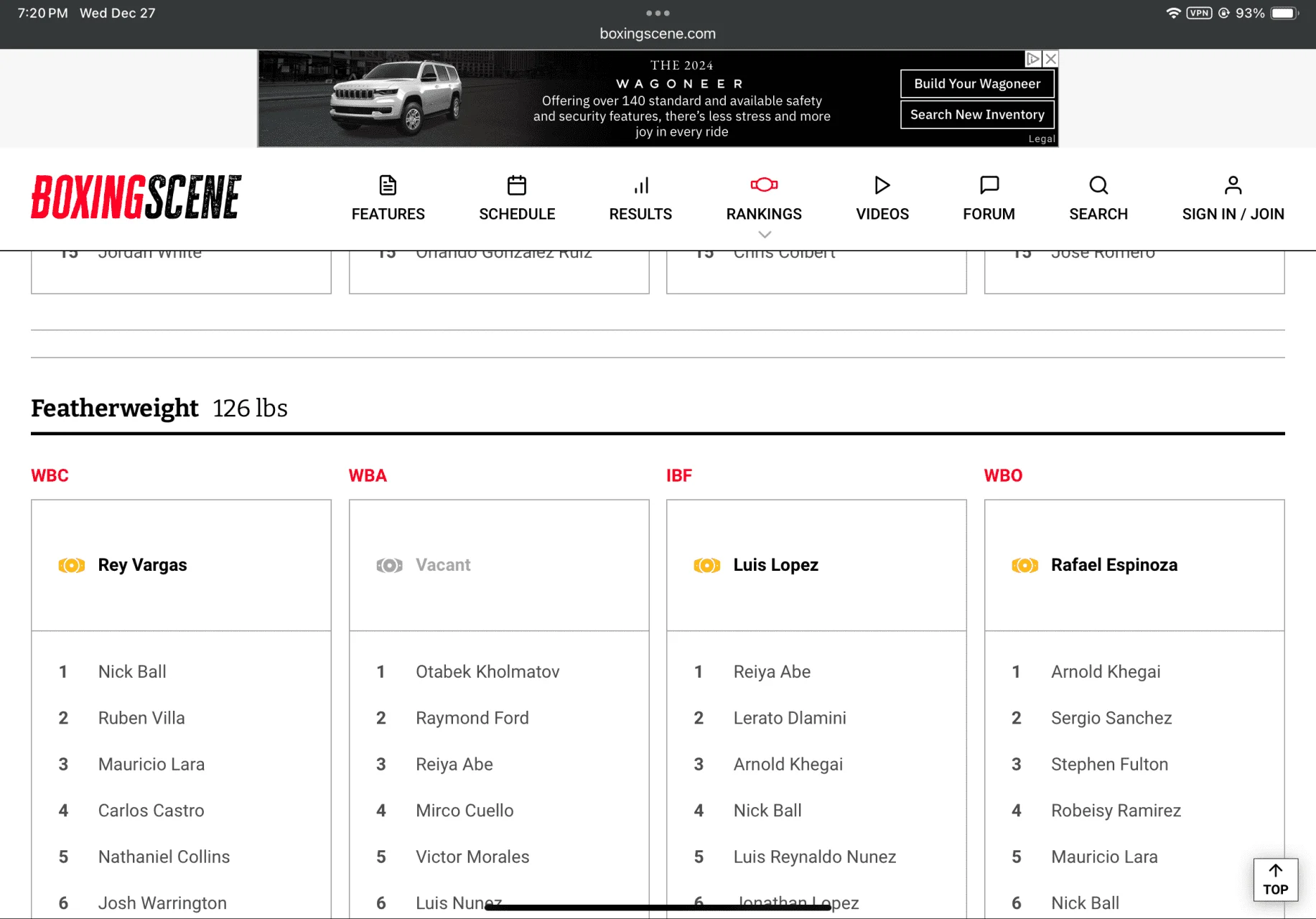Click the Search New Inventory button
Viewport: 1316px width, 919px height.
977,115
